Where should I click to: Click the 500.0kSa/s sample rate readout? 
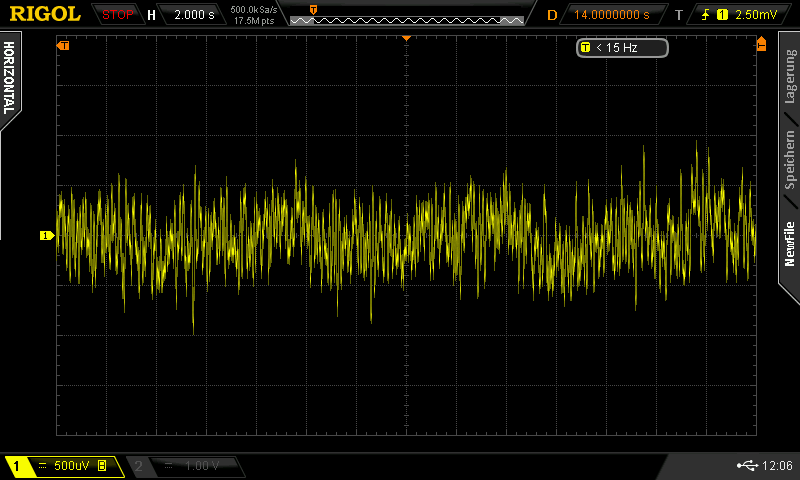coord(254,10)
